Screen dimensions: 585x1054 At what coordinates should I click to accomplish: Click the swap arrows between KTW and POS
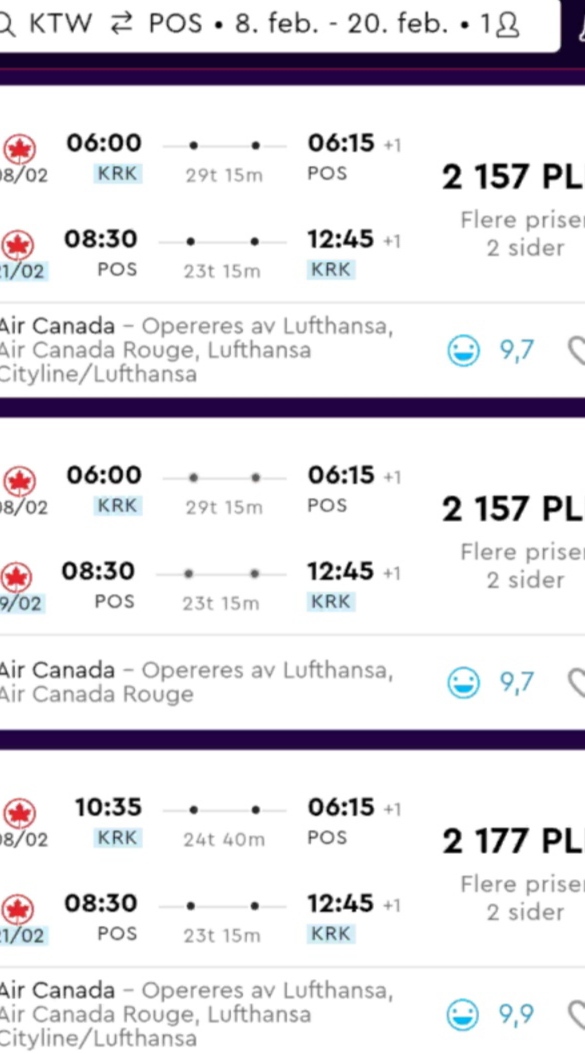(x=121, y=24)
